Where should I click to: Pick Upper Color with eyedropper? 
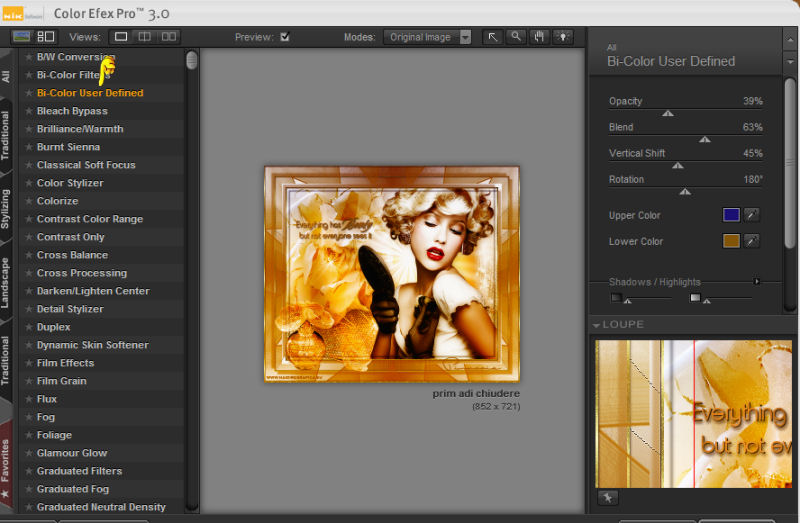click(x=752, y=215)
